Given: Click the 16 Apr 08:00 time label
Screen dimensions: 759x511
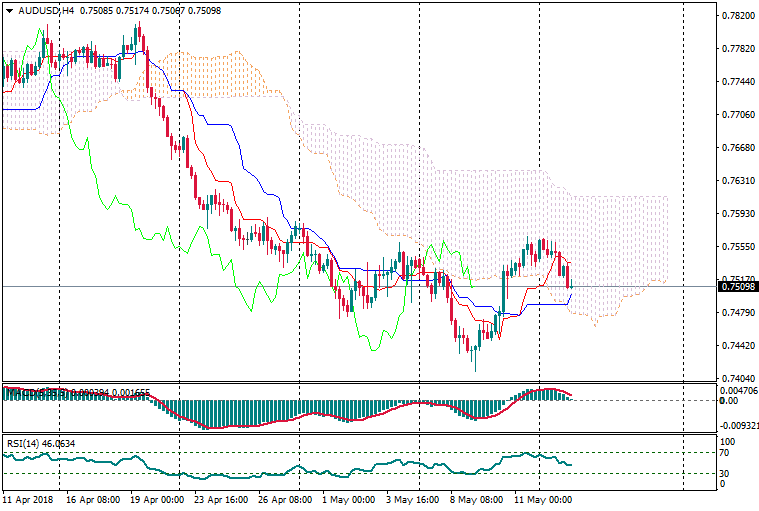Looking at the screenshot, I should point(93,497).
